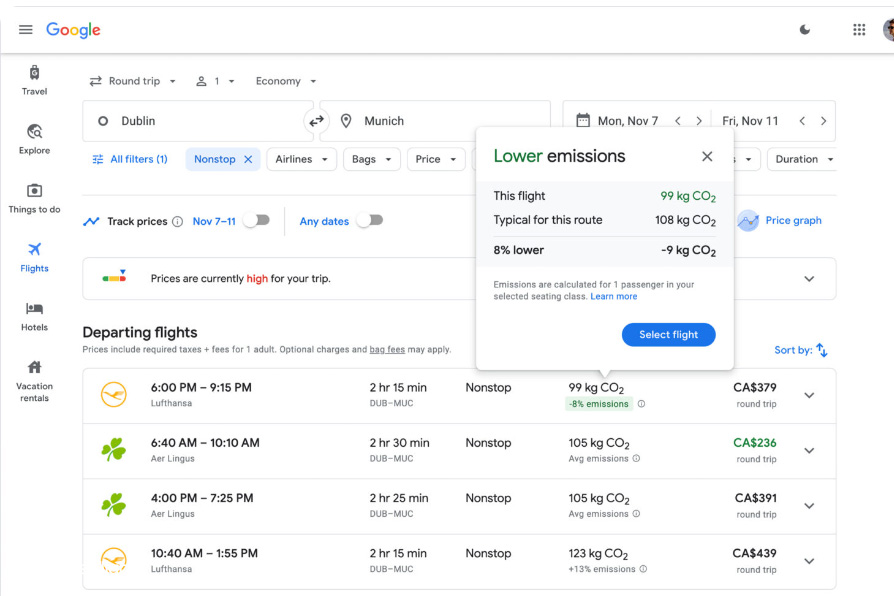This screenshot has height=596, width=894.
Task: Open the Price filter dropdown
Action: click(x=436, y=159)
